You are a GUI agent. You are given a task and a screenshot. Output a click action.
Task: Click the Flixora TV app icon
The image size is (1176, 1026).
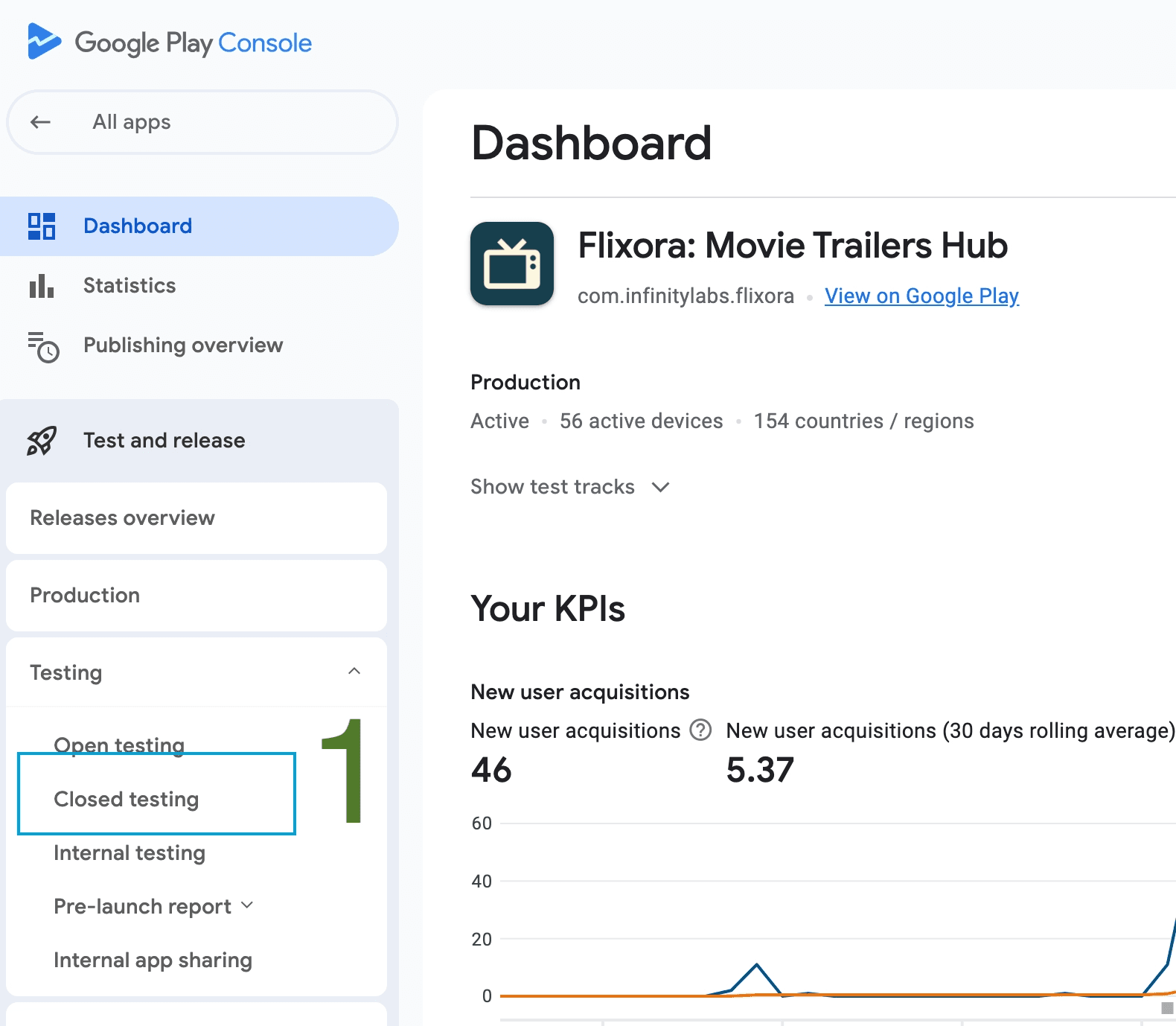512,264
